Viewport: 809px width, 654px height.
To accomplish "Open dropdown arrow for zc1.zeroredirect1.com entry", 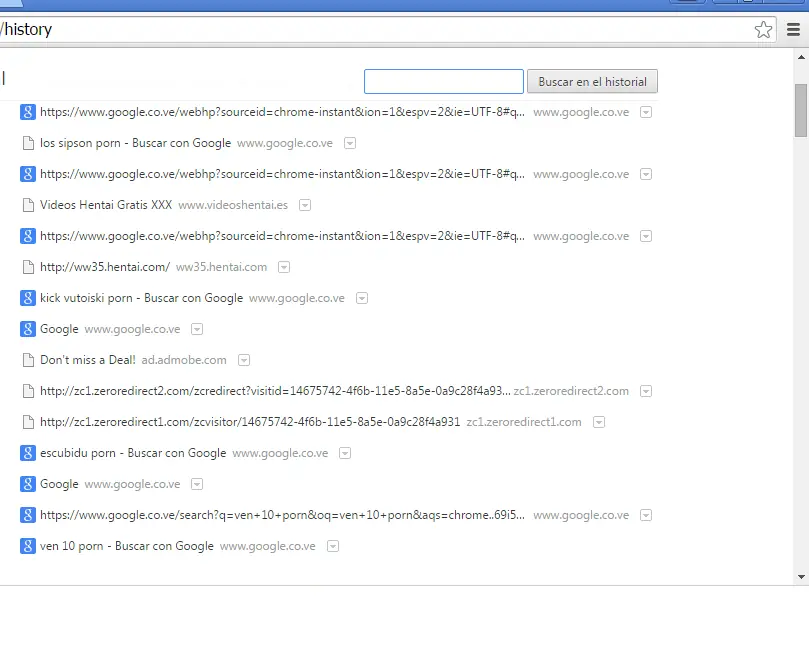I will tap(598, 422).
